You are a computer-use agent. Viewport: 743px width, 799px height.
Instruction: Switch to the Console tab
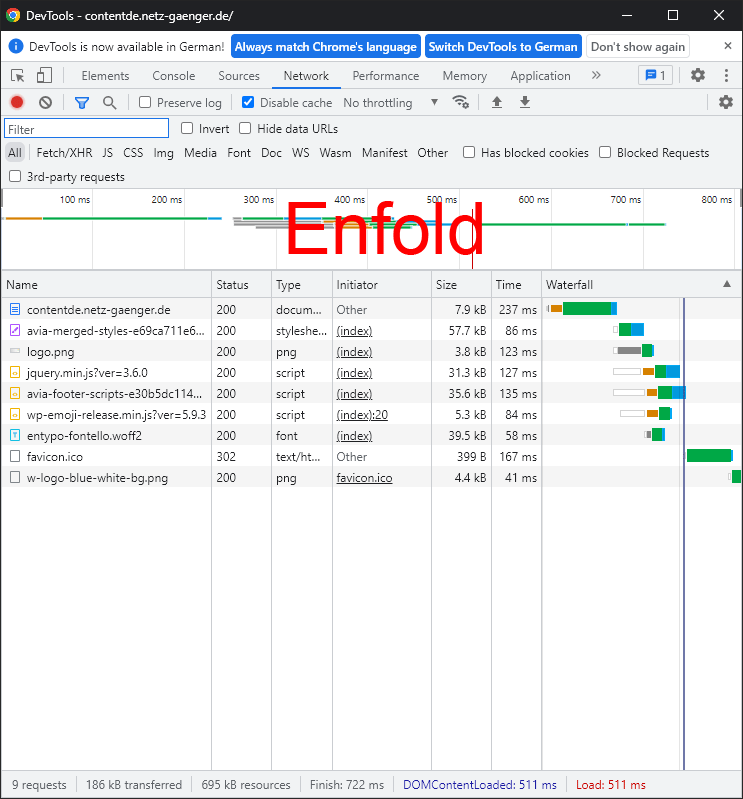tap(173, 76)
